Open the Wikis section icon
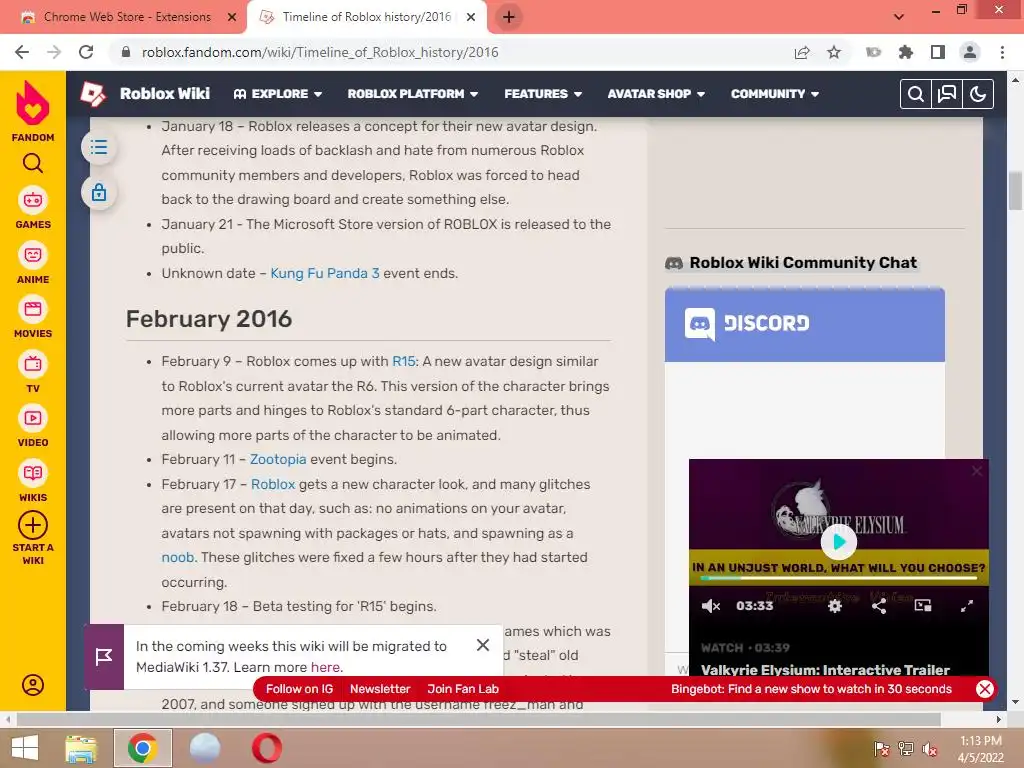This screenshot has height=768, width=1024. coord(33,473)
